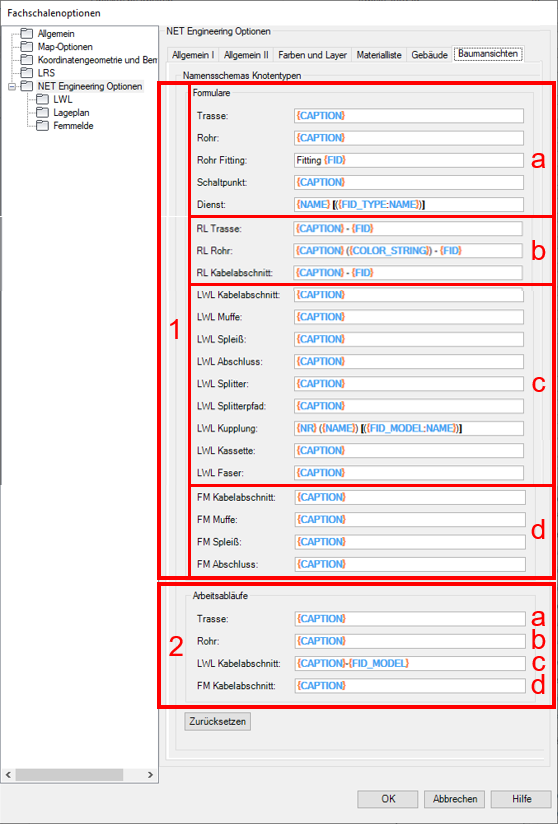
Task: Click the Map-Optionen folder icon
Action: click(x=27, y=47)
